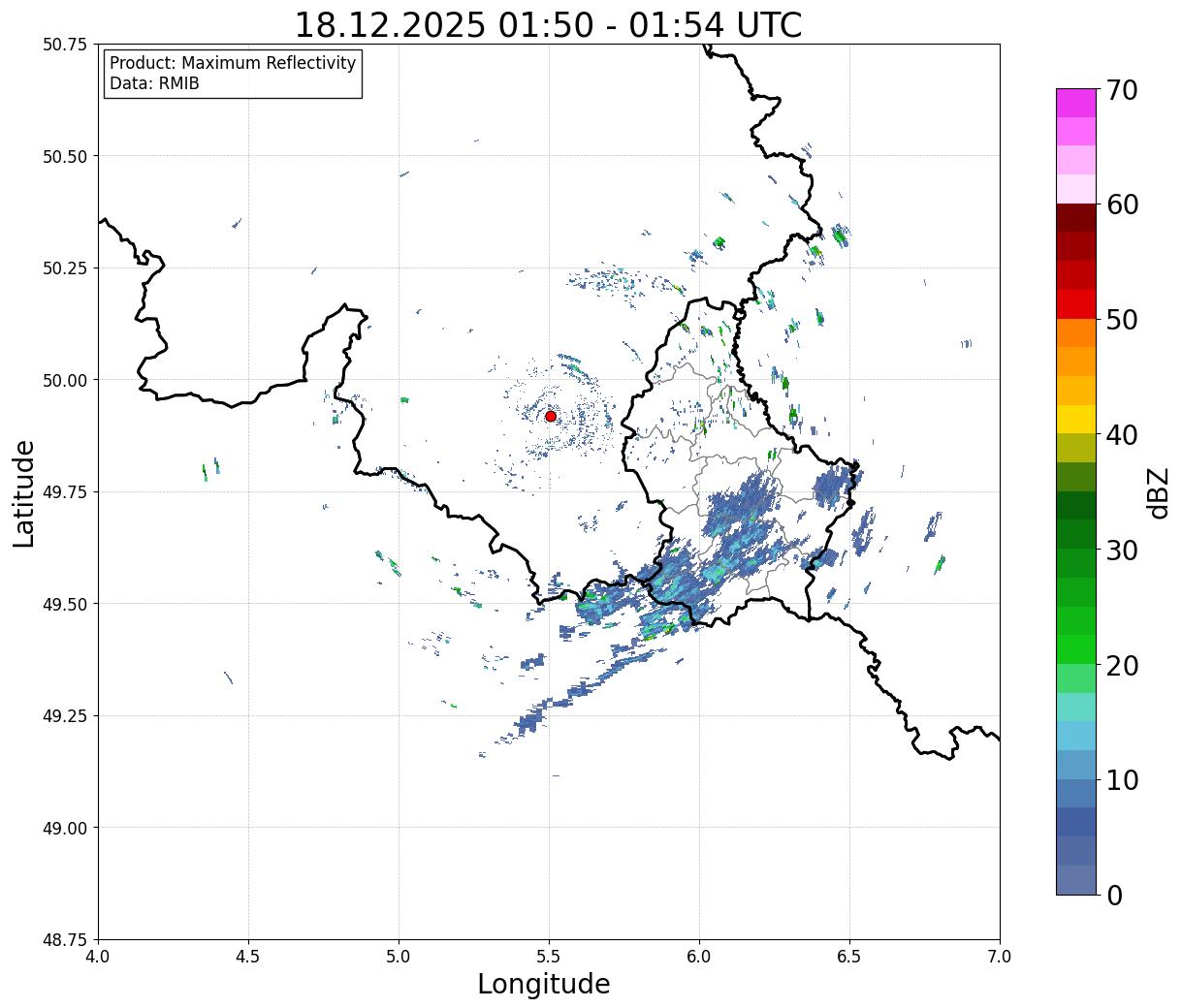This screenshot has height=1008, width=1182.
Task: Pick the bright red swatch just above 50
Action: click(1076, 304)
